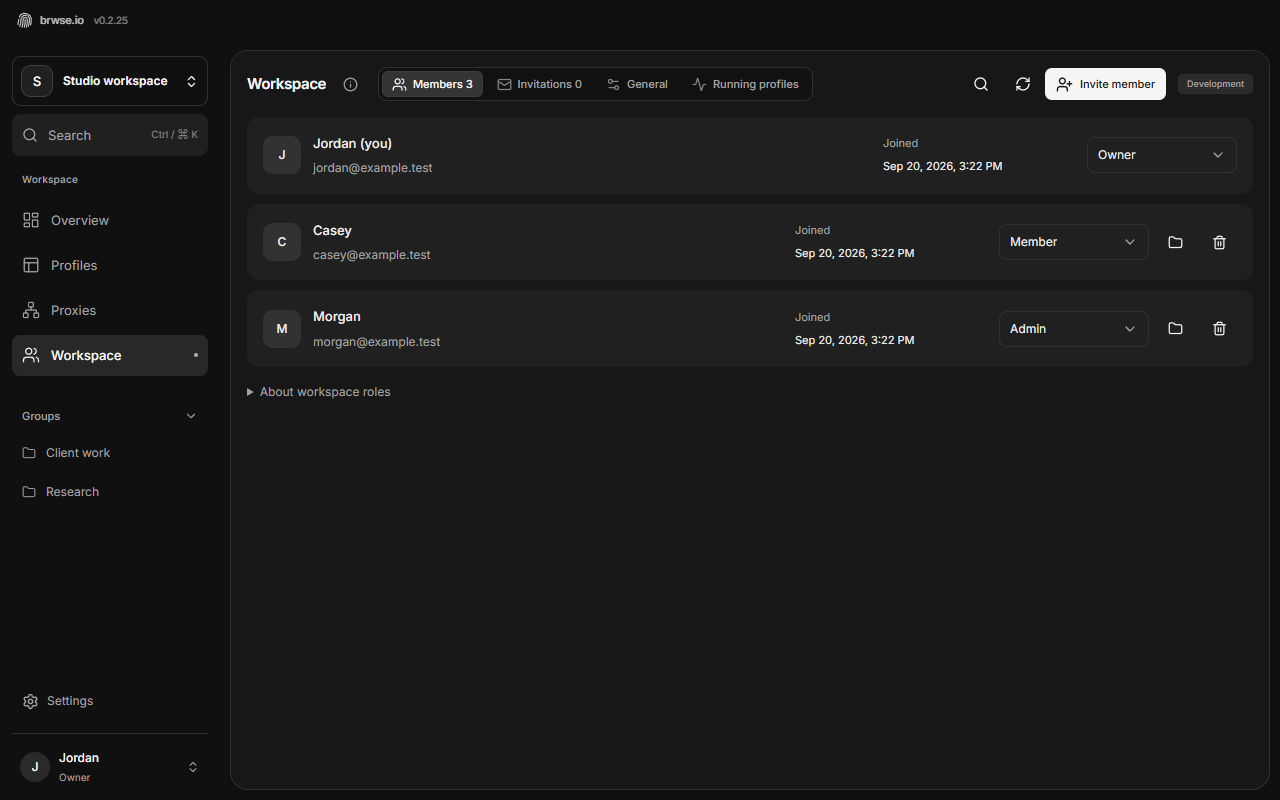1280x800 pixels.
Task: Open the Client work group folder
Action: (x=110, y=453)
